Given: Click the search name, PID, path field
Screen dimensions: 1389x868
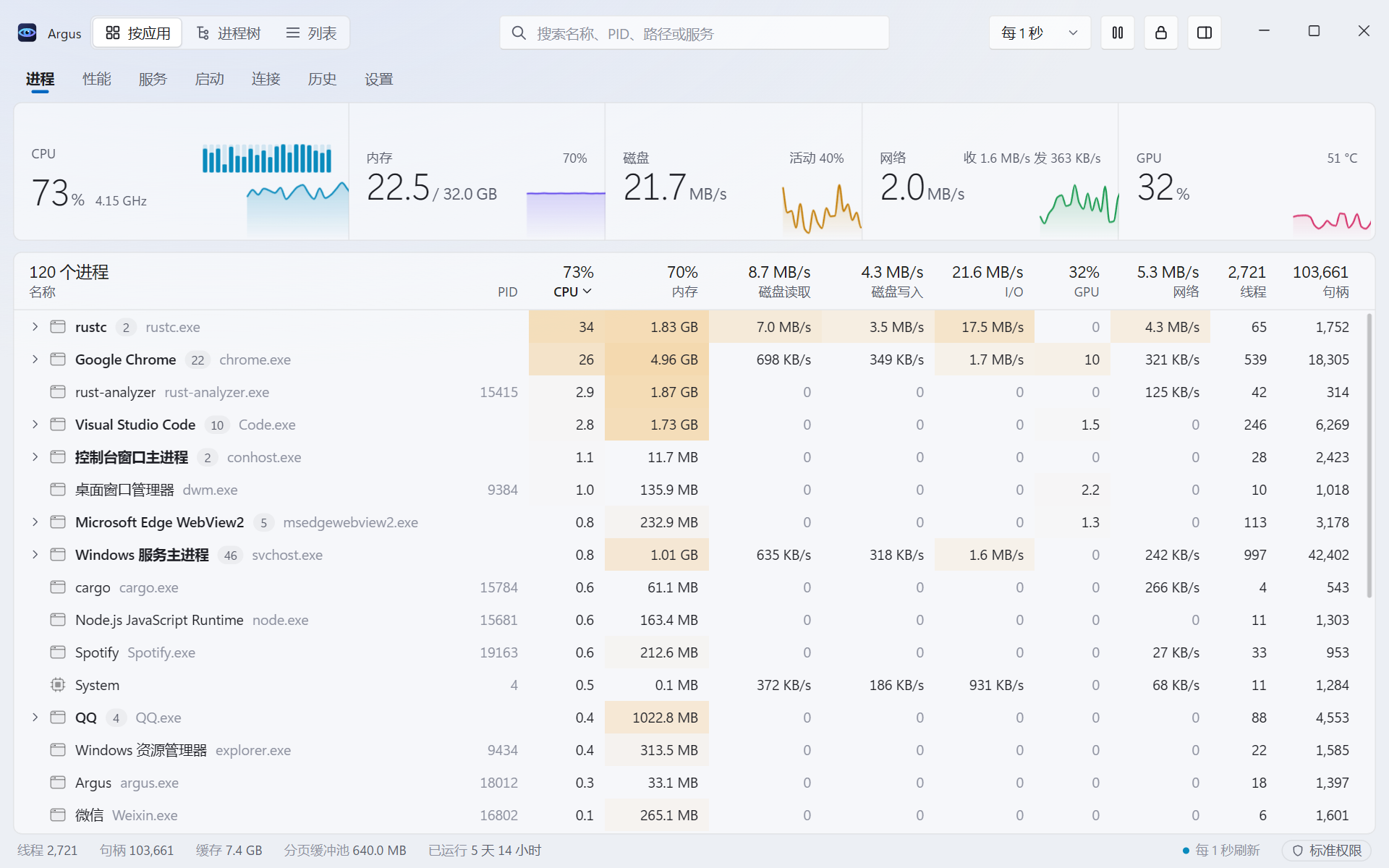Looking at the screenshot, I should point(694,33).
